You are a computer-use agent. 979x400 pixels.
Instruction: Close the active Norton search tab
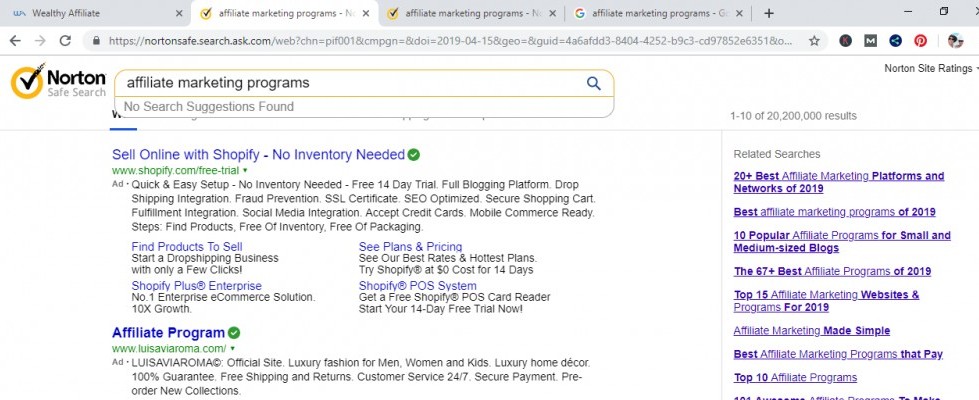pos(366,13)
